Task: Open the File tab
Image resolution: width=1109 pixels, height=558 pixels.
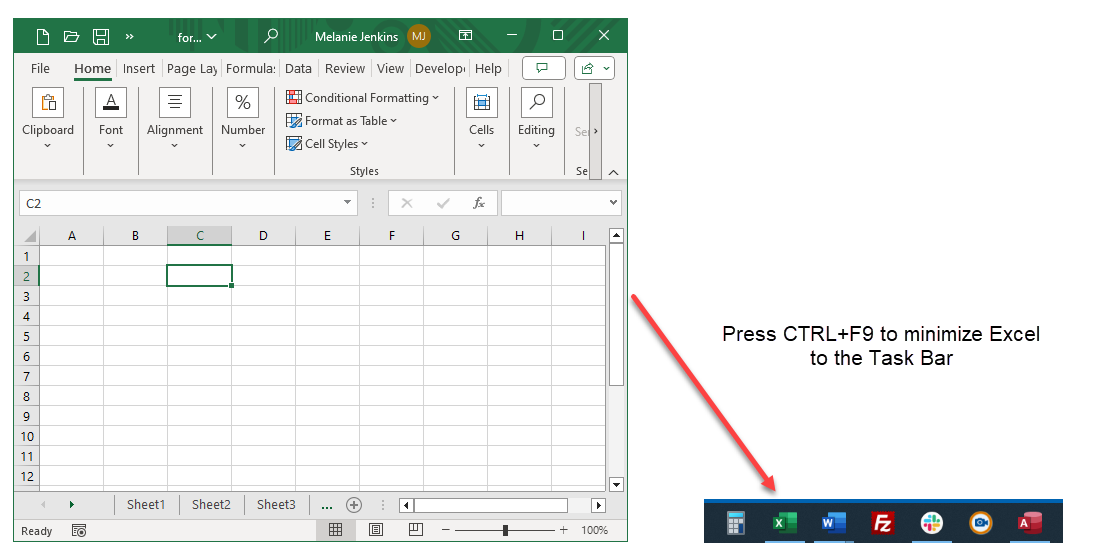Action: point(40,69)
